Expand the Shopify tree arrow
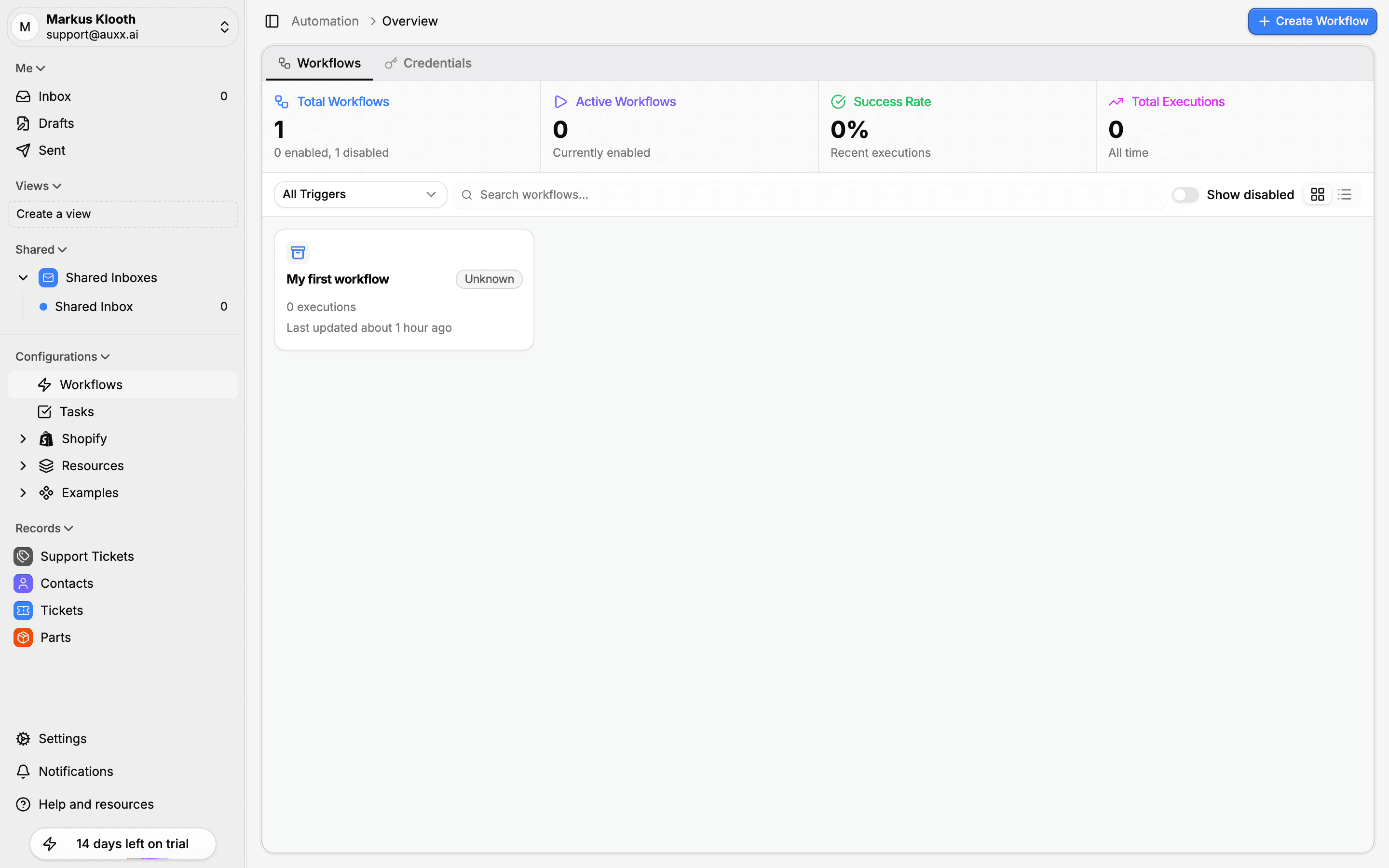The width and height of the screenshot is (1389, 868). (23, 439)
